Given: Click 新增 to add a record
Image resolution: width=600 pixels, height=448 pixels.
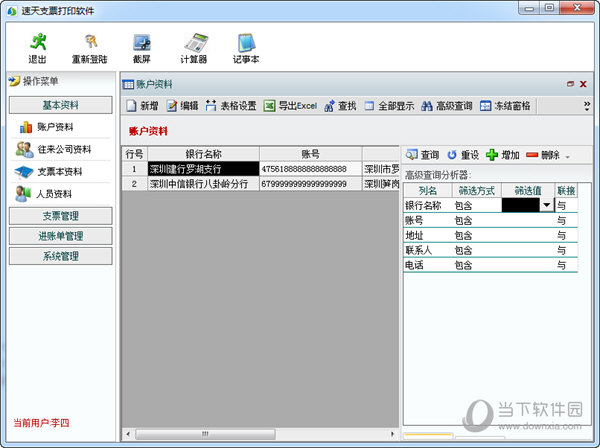Looking at the screenshot, I should coord(142,106).
